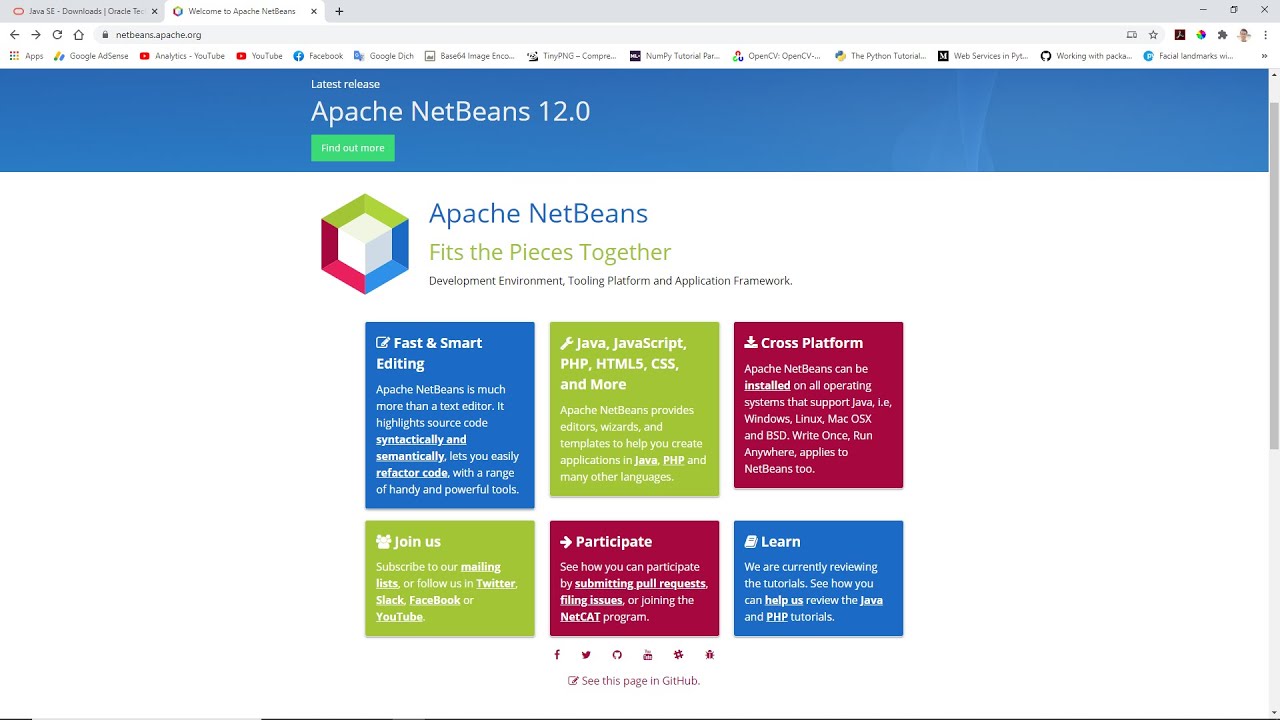The height and width of the screenshot is (720, 1280).
Task: Open the Java tutorials link in Learn
Action: (x=871, y=600)
